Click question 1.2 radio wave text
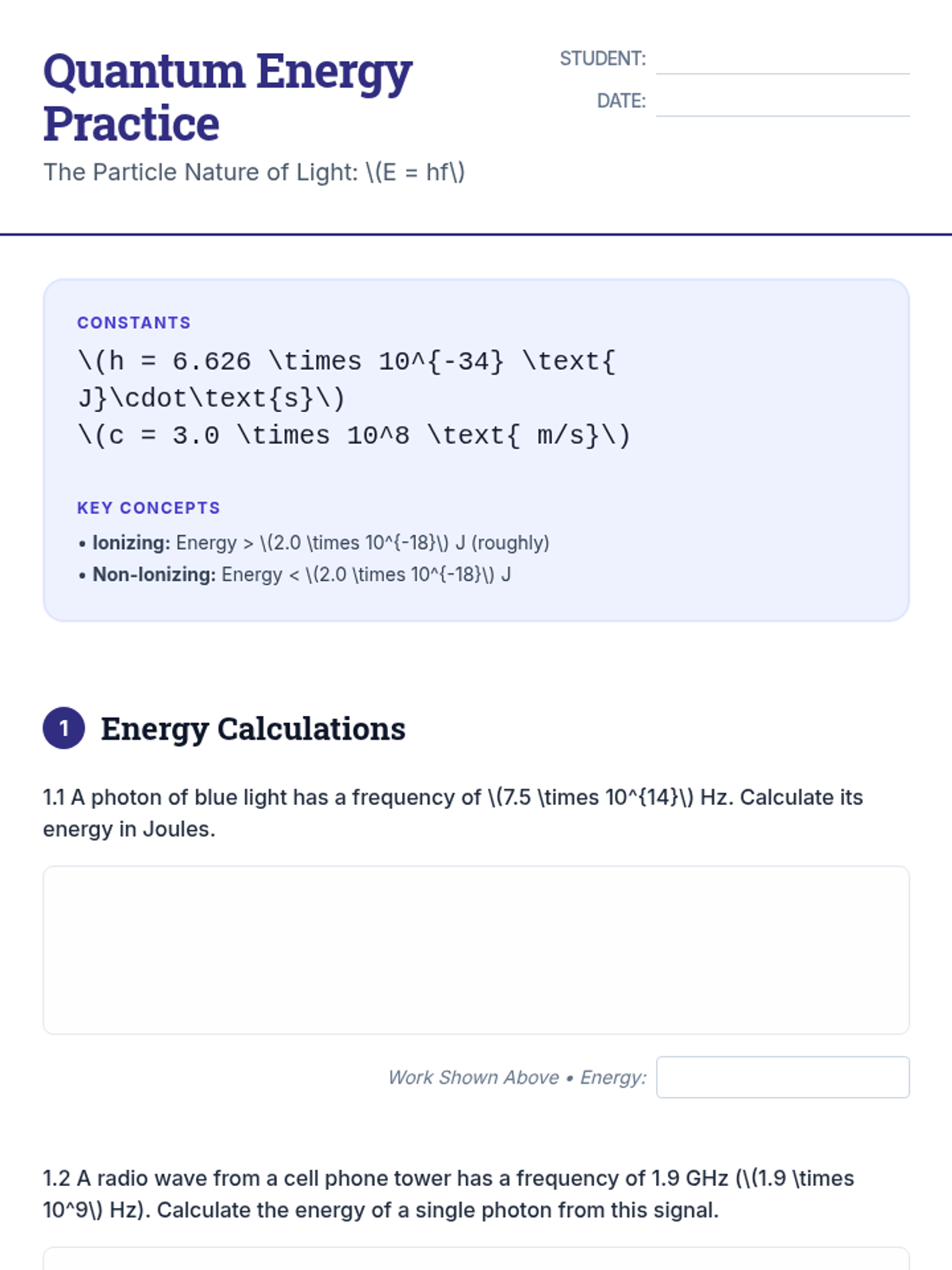Image resolution: width=952 pixels, height=1270 pixels. click(x=448, y=1194)
